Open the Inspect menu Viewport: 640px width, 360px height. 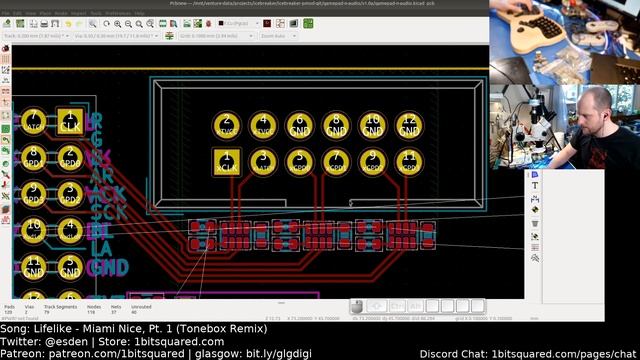click(x=78, y=13)
